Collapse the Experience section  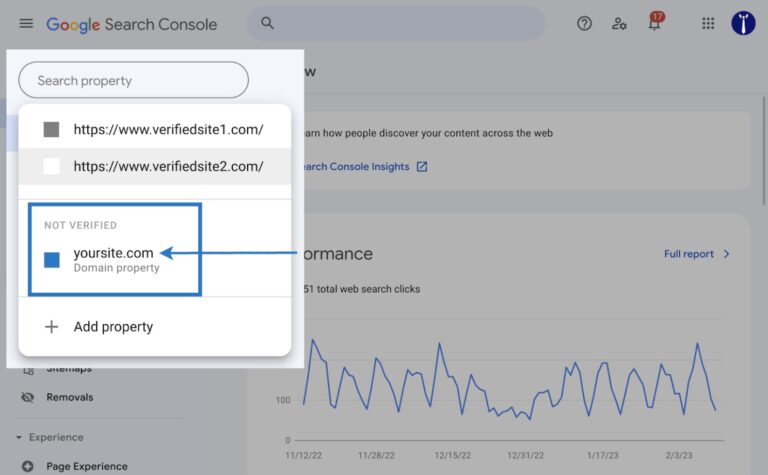19,437
